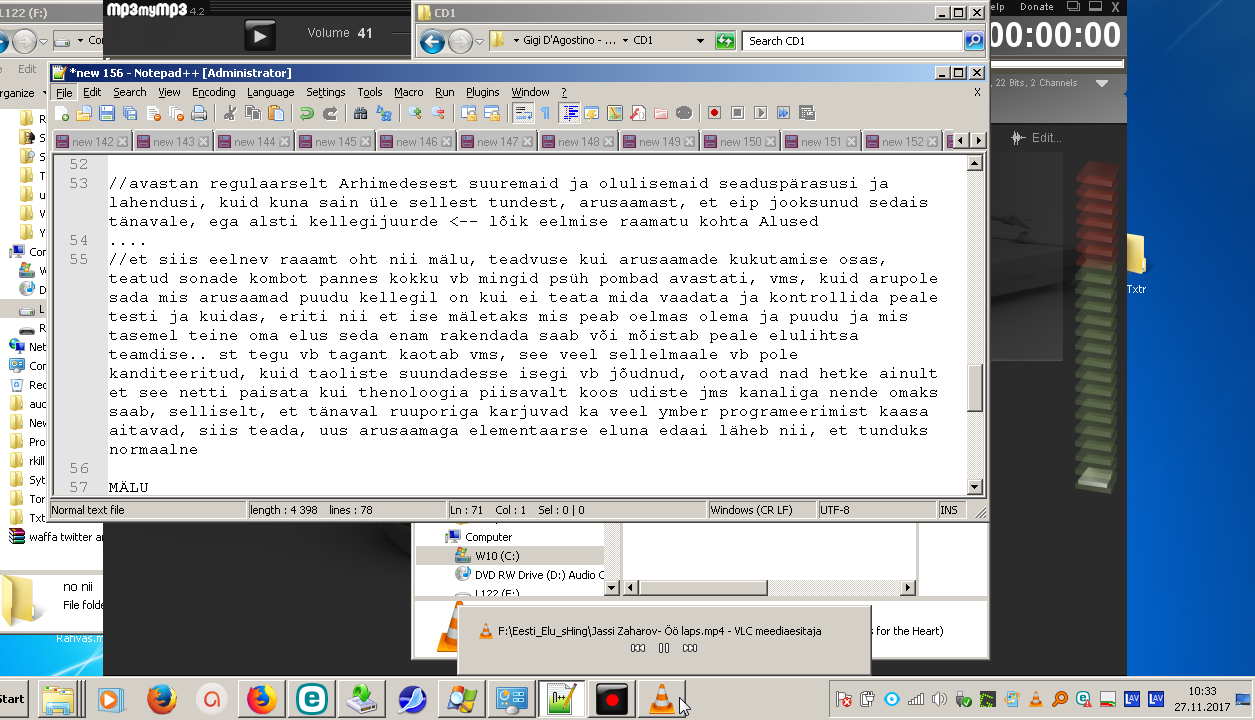Switch to the new 147 tab
This screenshot has width=1255, height=720.
[497, 142]
